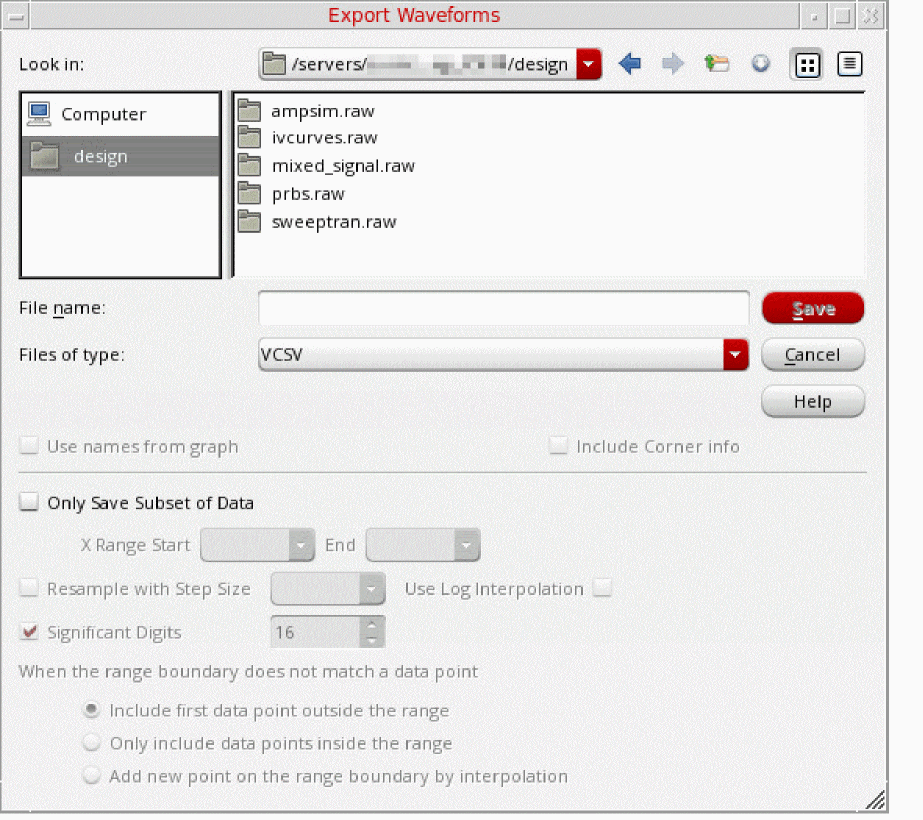
Task: Select Only include data points inside range
Action: [91, 743]
